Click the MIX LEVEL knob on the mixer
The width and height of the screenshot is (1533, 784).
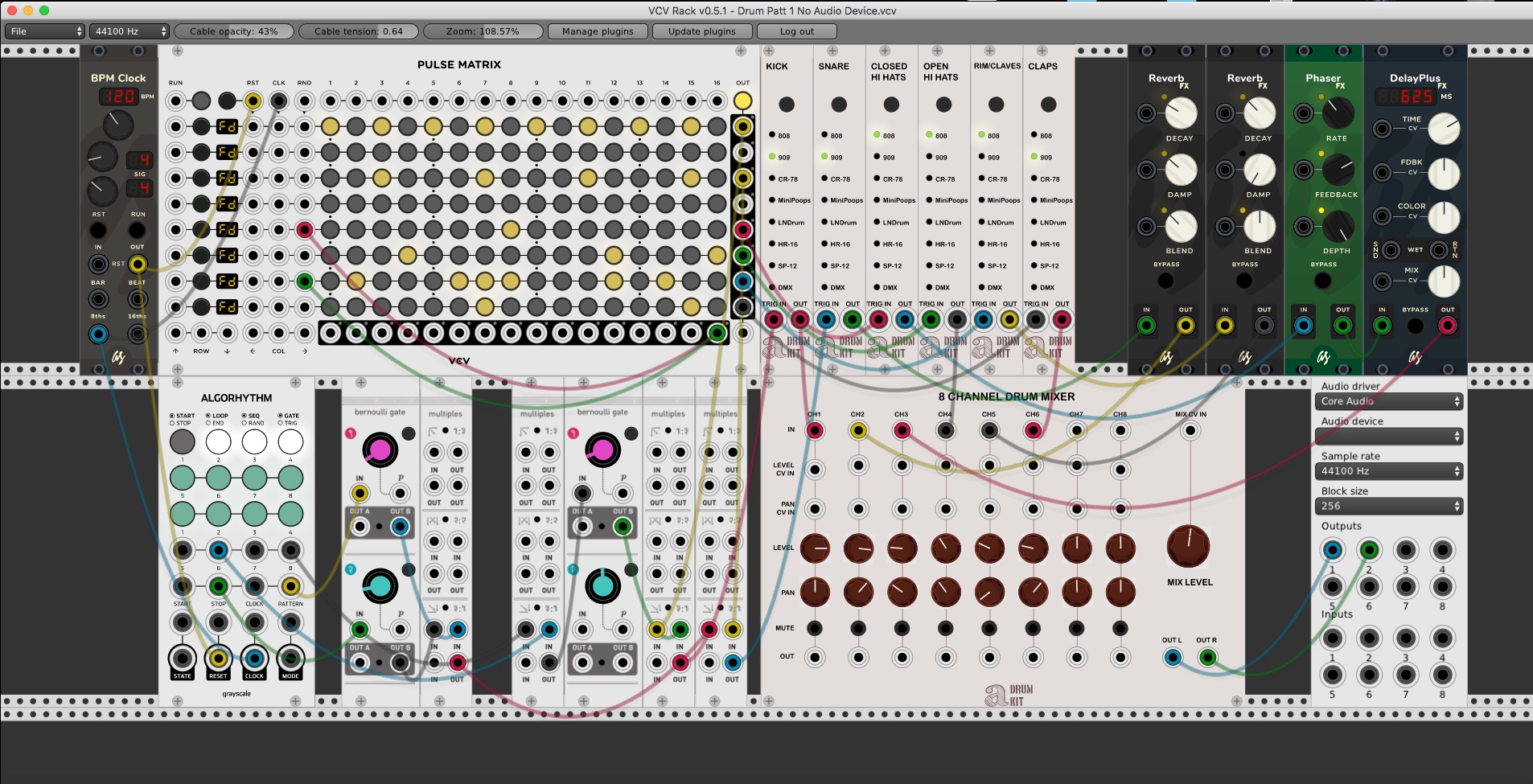pos(1188,547)
